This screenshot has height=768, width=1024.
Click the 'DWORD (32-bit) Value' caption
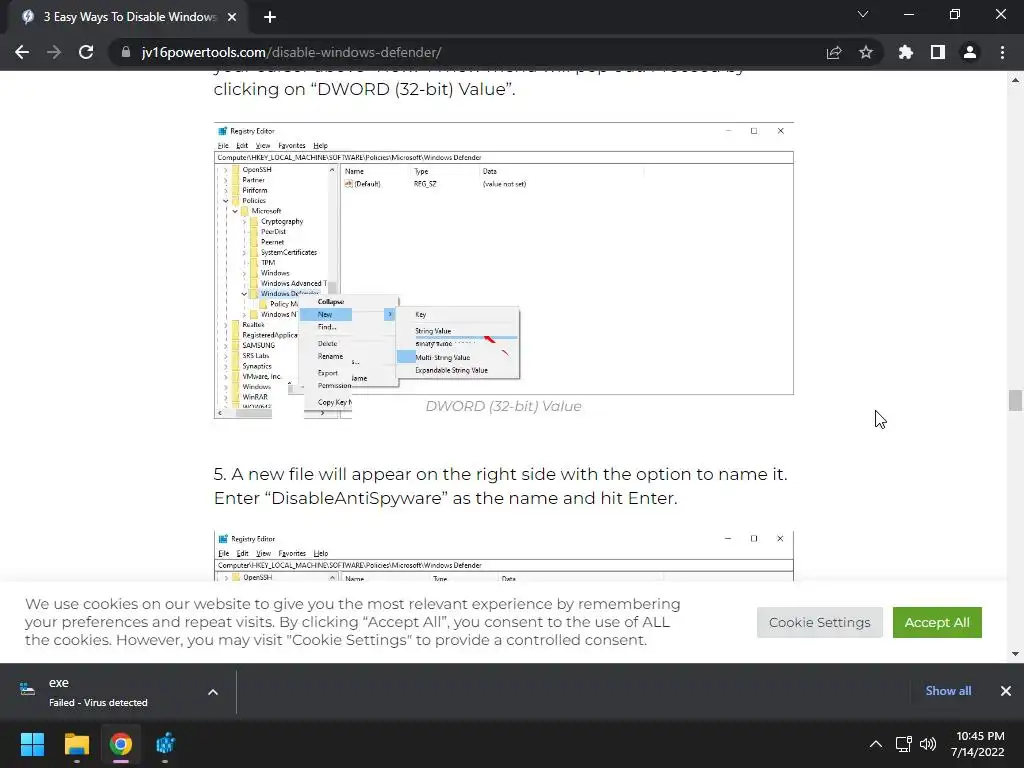tap(504, 406)
